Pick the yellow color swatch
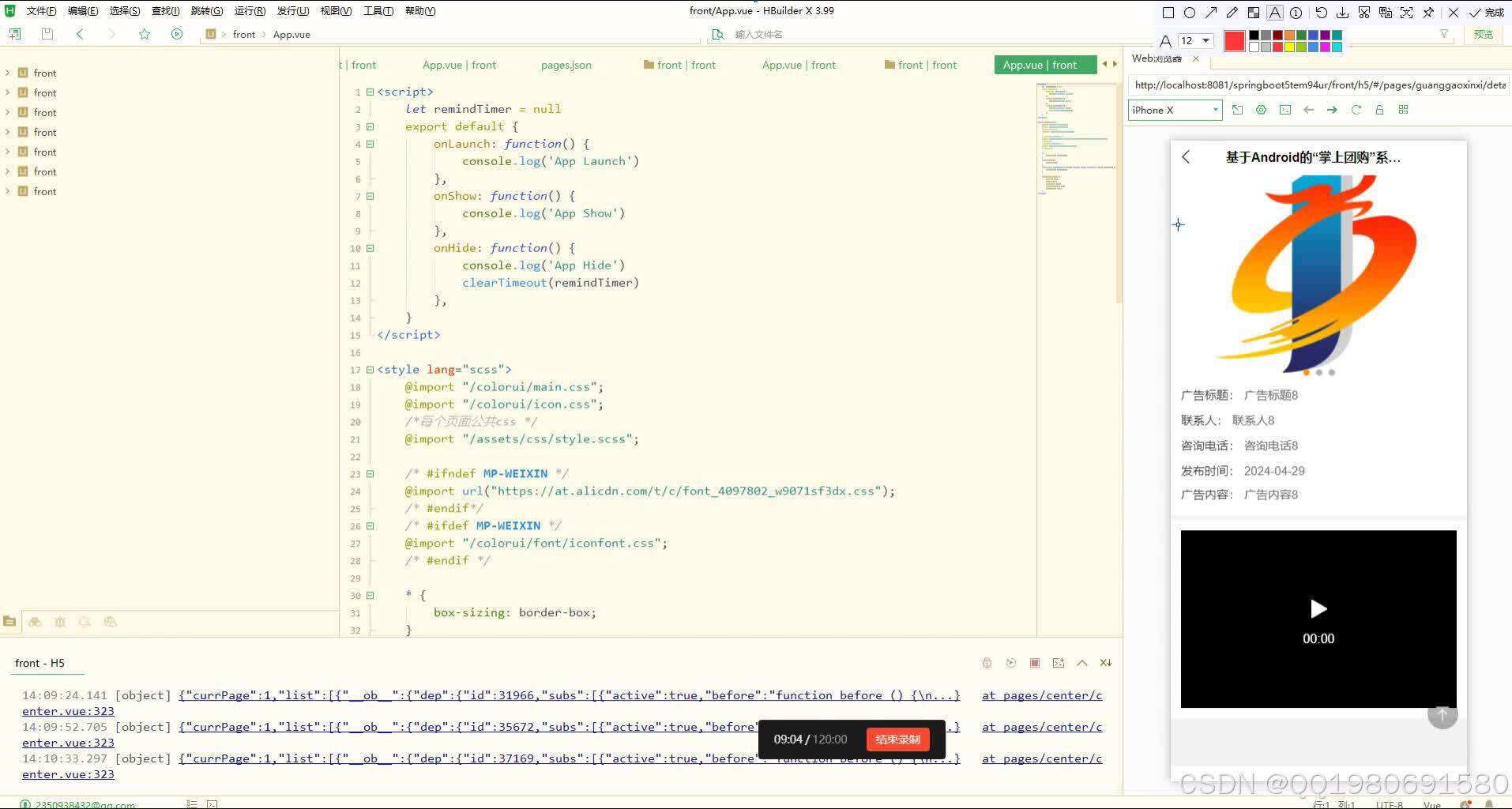The width and height of the screenshot is (1512, 809). (1289, 47)
